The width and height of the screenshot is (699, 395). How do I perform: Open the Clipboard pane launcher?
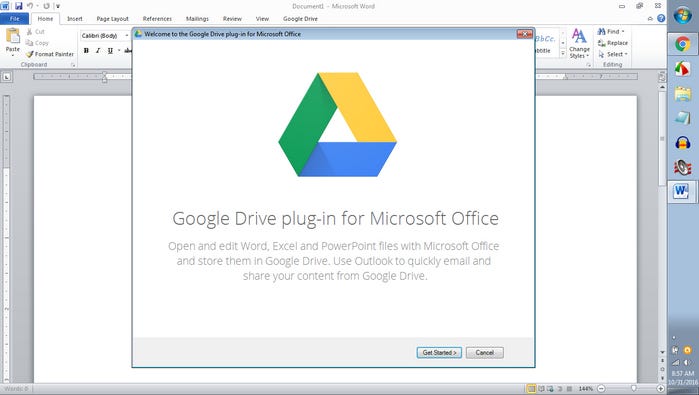tap(73, 65)
